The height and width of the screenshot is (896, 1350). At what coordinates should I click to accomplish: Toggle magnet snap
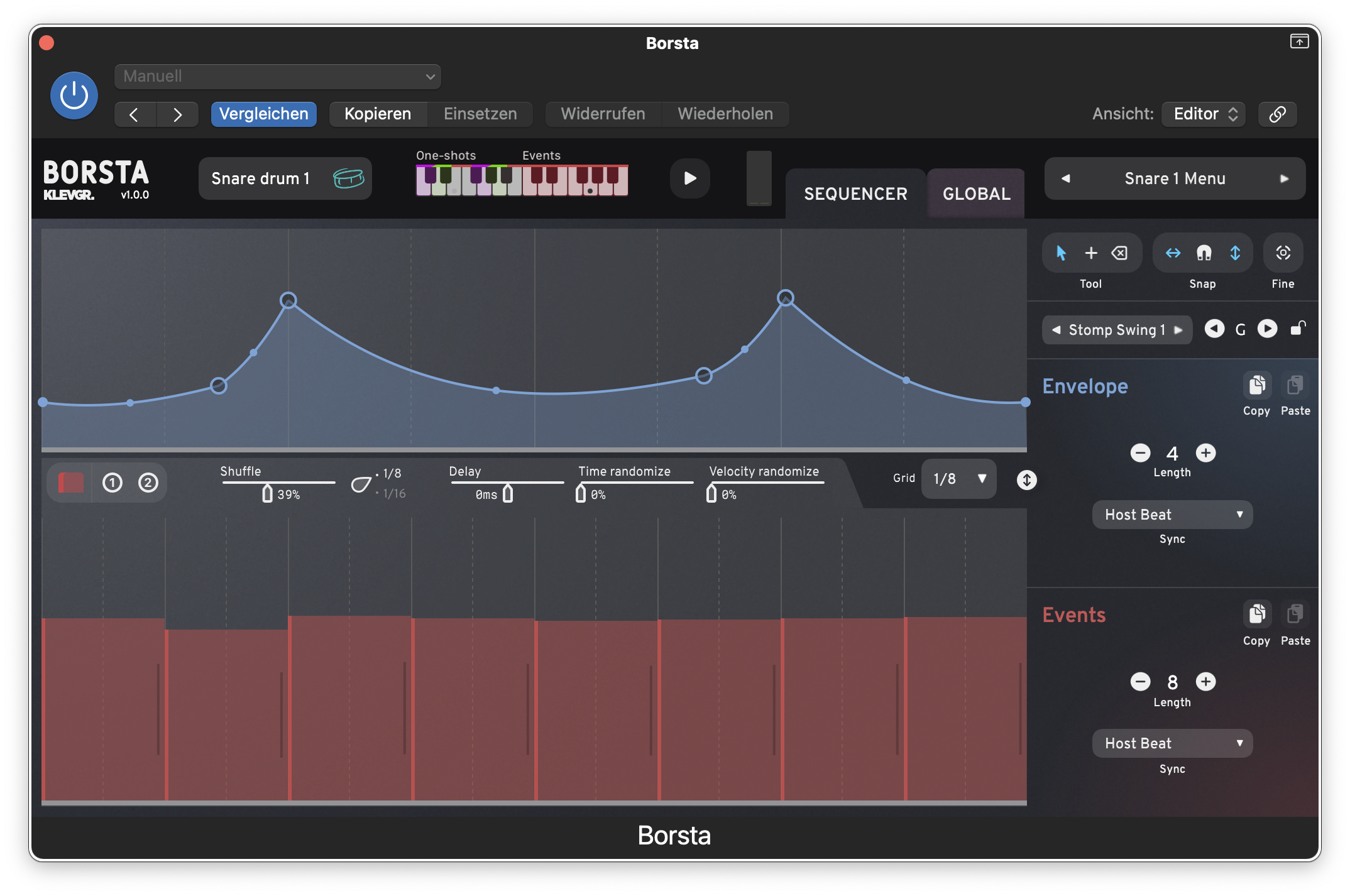[x=1204, y=253]
